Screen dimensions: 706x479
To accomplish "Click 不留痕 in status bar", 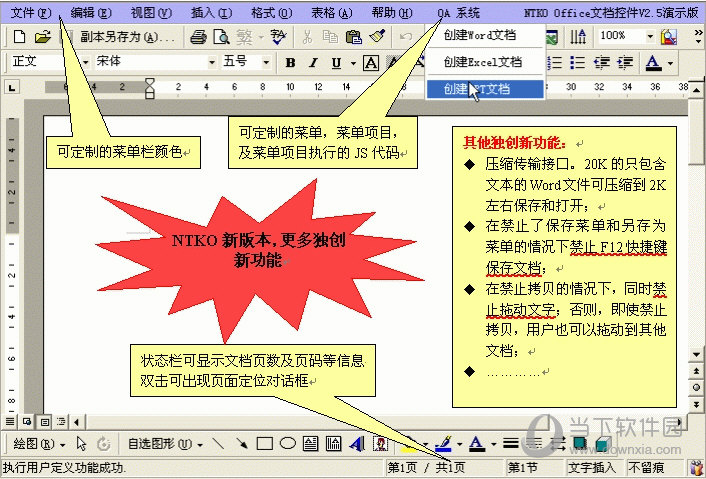I will (x=647, y=468).
